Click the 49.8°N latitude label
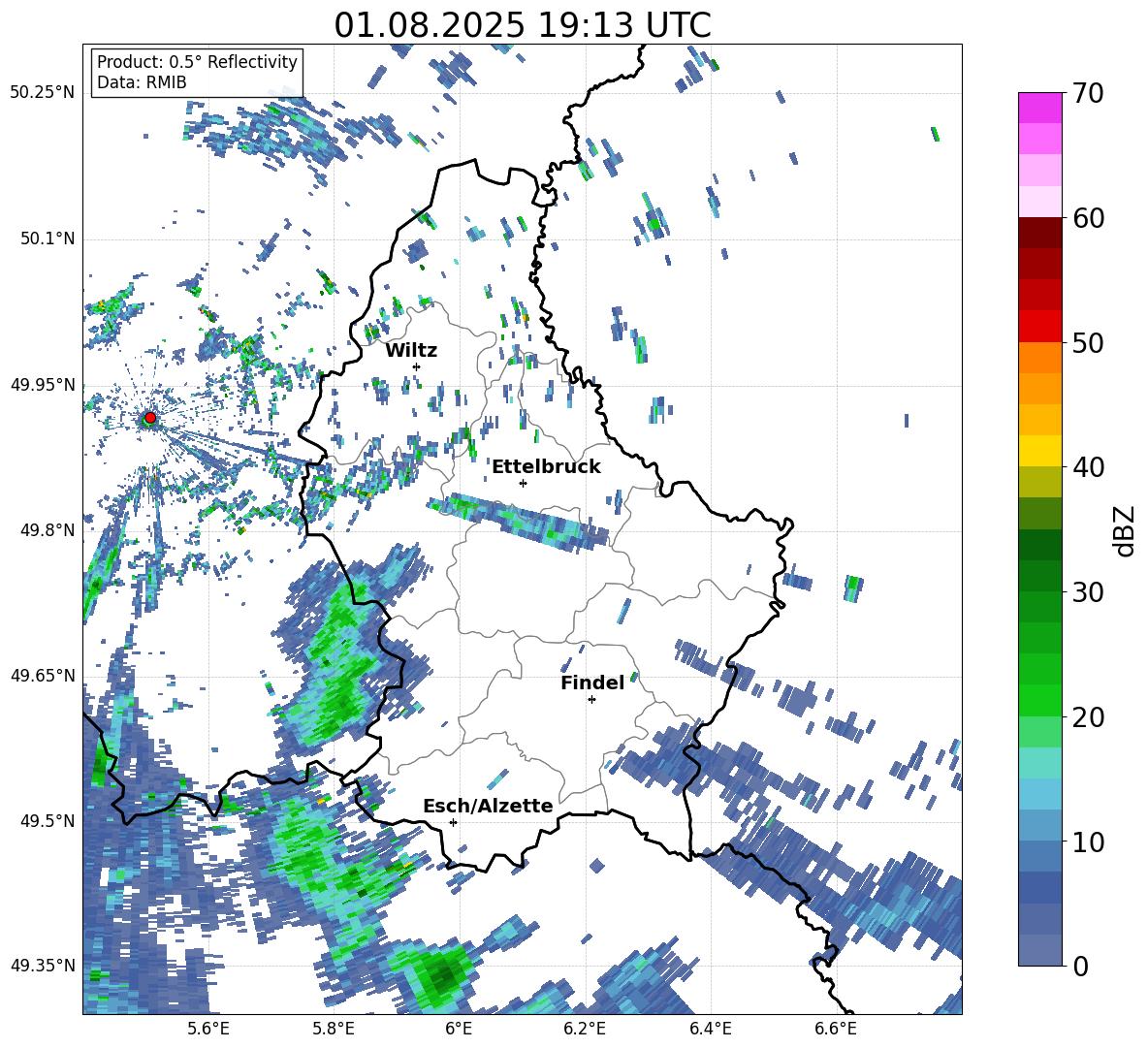This screenshot has height=1048, width=1148. (x=47, y=529)
